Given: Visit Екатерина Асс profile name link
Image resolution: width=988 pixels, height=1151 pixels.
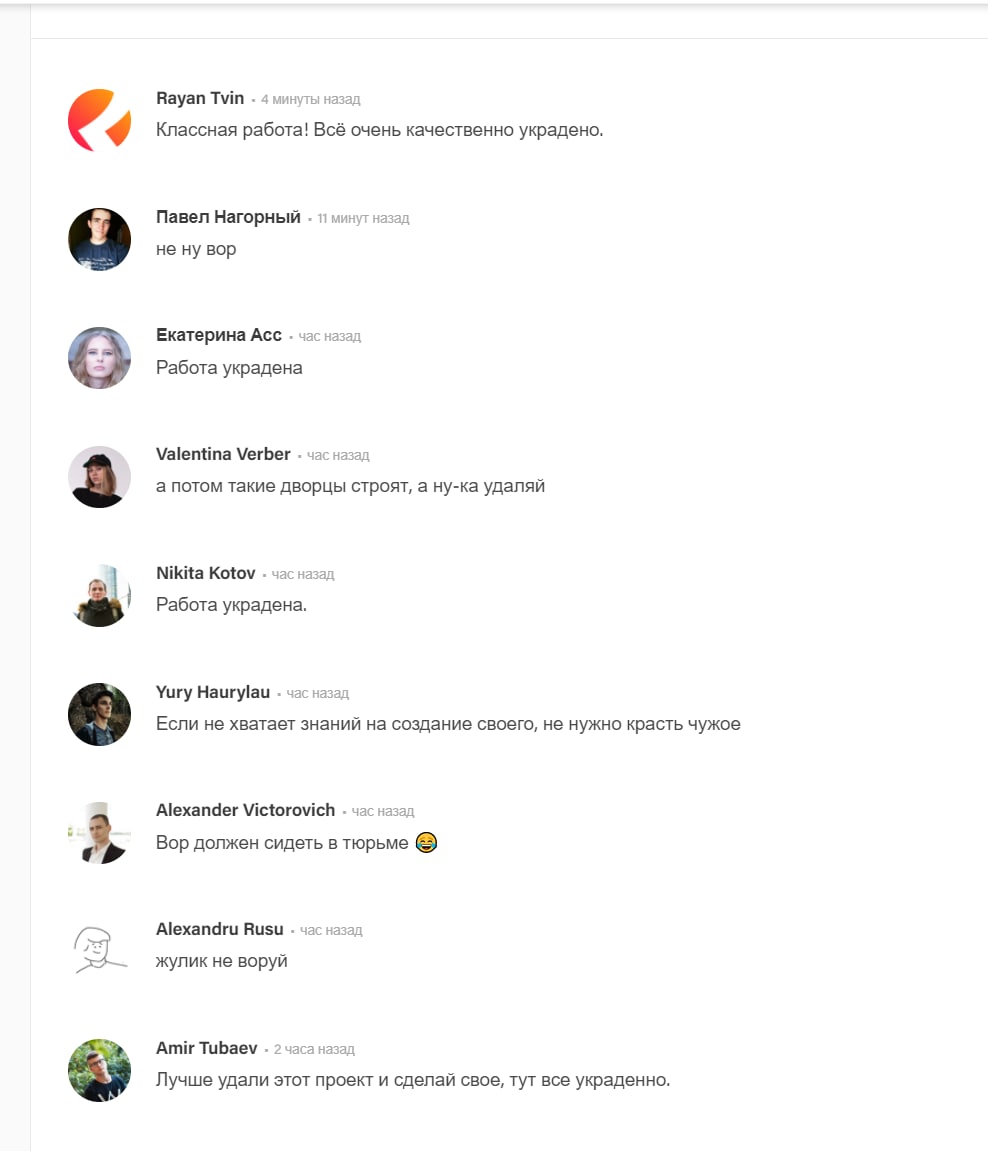Looking at the screenshot, I should 219,335.
